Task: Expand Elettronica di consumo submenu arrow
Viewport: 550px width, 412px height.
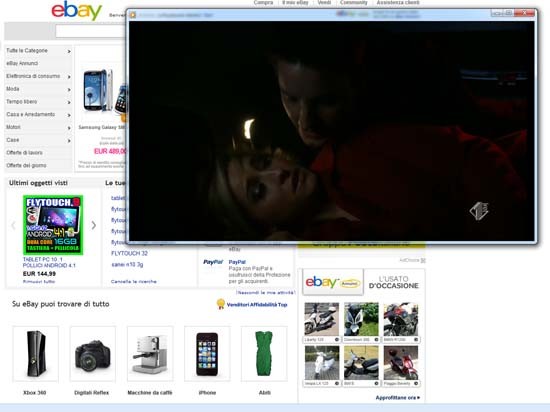Action: (x=69, y=76)
